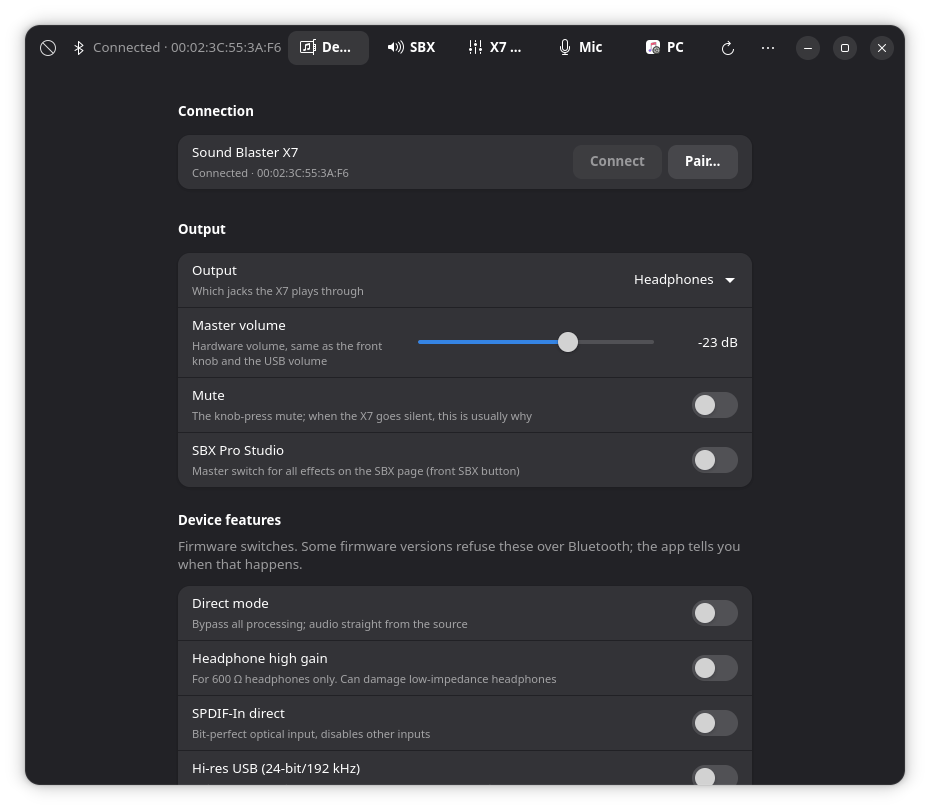Screen dimensions: 930x810
Task: Enable Headphone high gain switch
Action: pyautogui.click(x=715, y=668)
